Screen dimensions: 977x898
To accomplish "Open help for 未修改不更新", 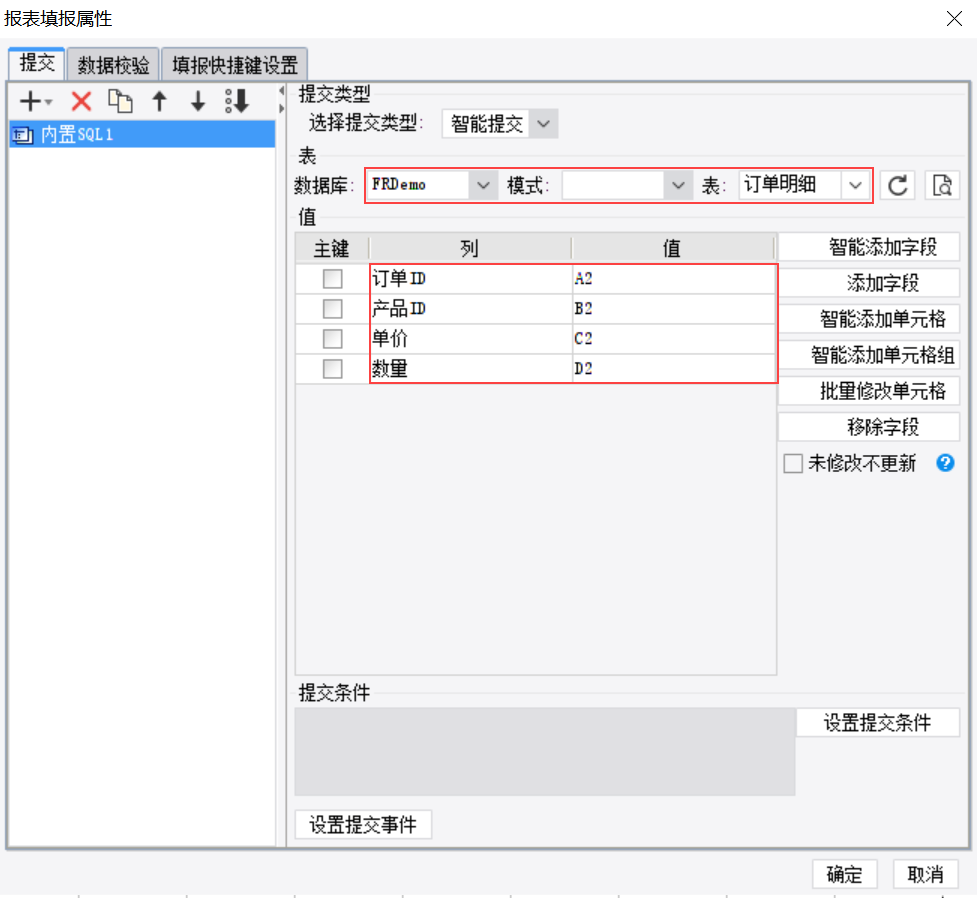I will point(945,463).
